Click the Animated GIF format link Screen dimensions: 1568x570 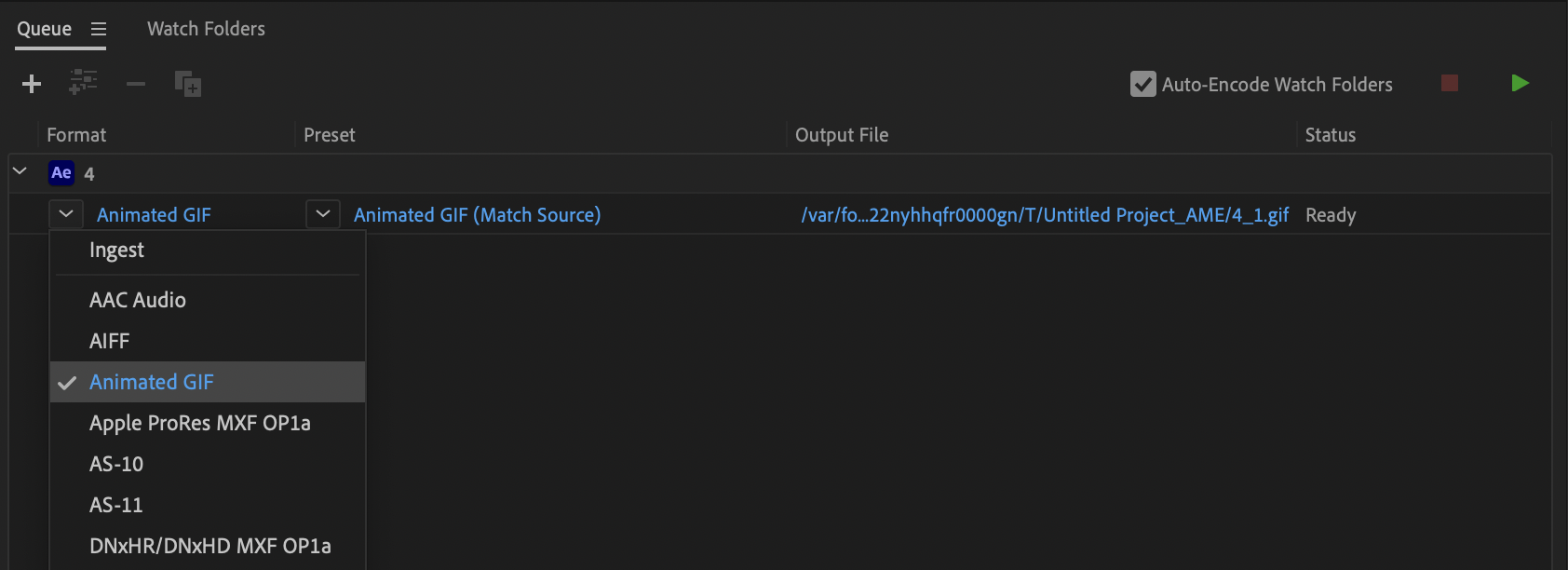(x=154, y=215)
